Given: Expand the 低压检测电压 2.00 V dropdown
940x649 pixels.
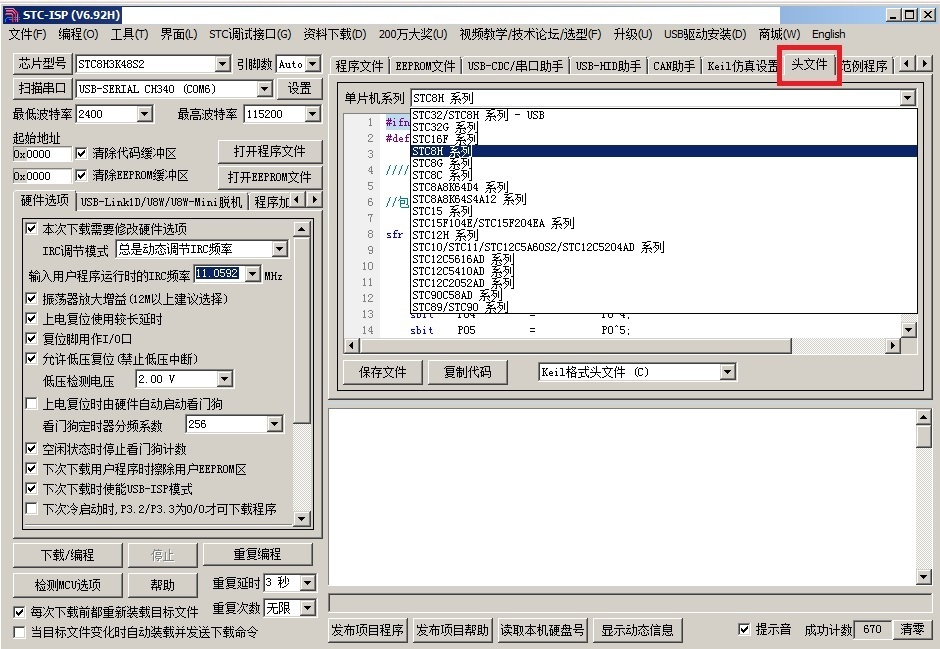Looking at the screenshot, I should [224, 379].
